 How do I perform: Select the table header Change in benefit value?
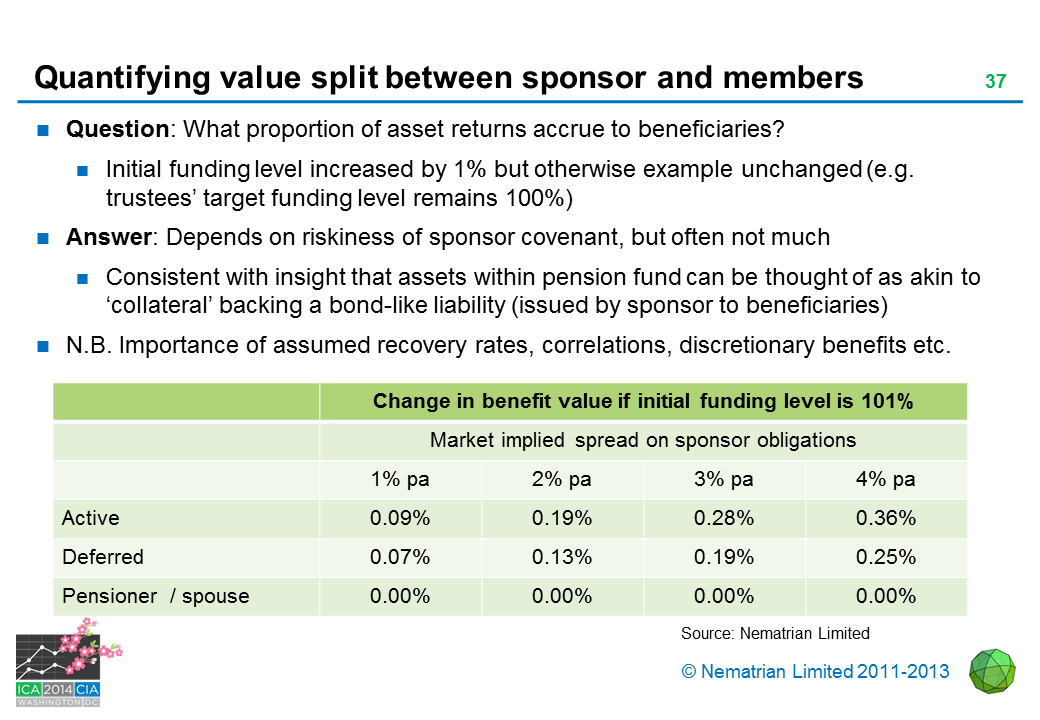[x=643, y=402]
